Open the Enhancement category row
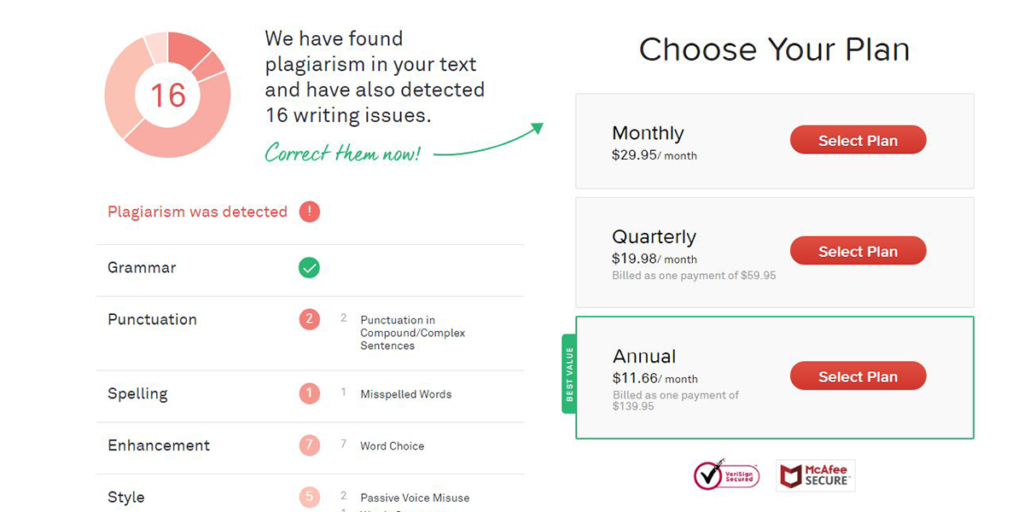This screenshot has width=1024, height=512. coord(159,446)
